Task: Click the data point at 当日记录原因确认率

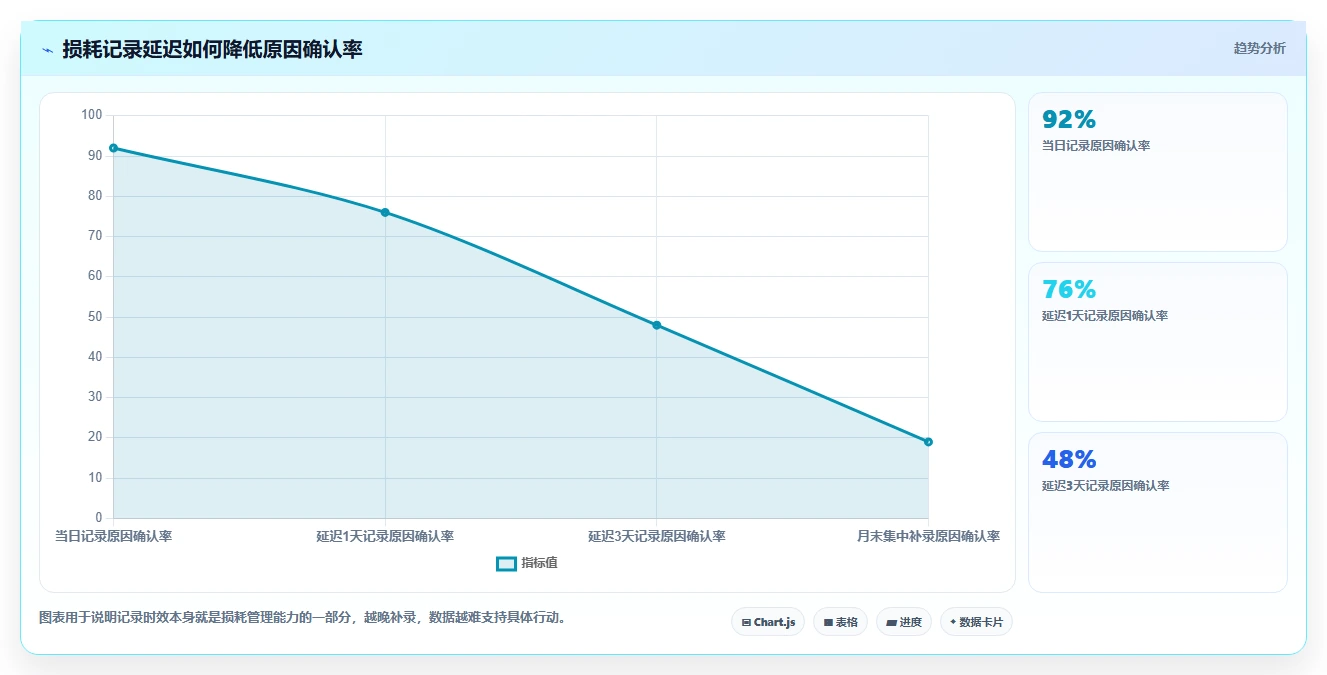Action: click(x=113, y=148)
